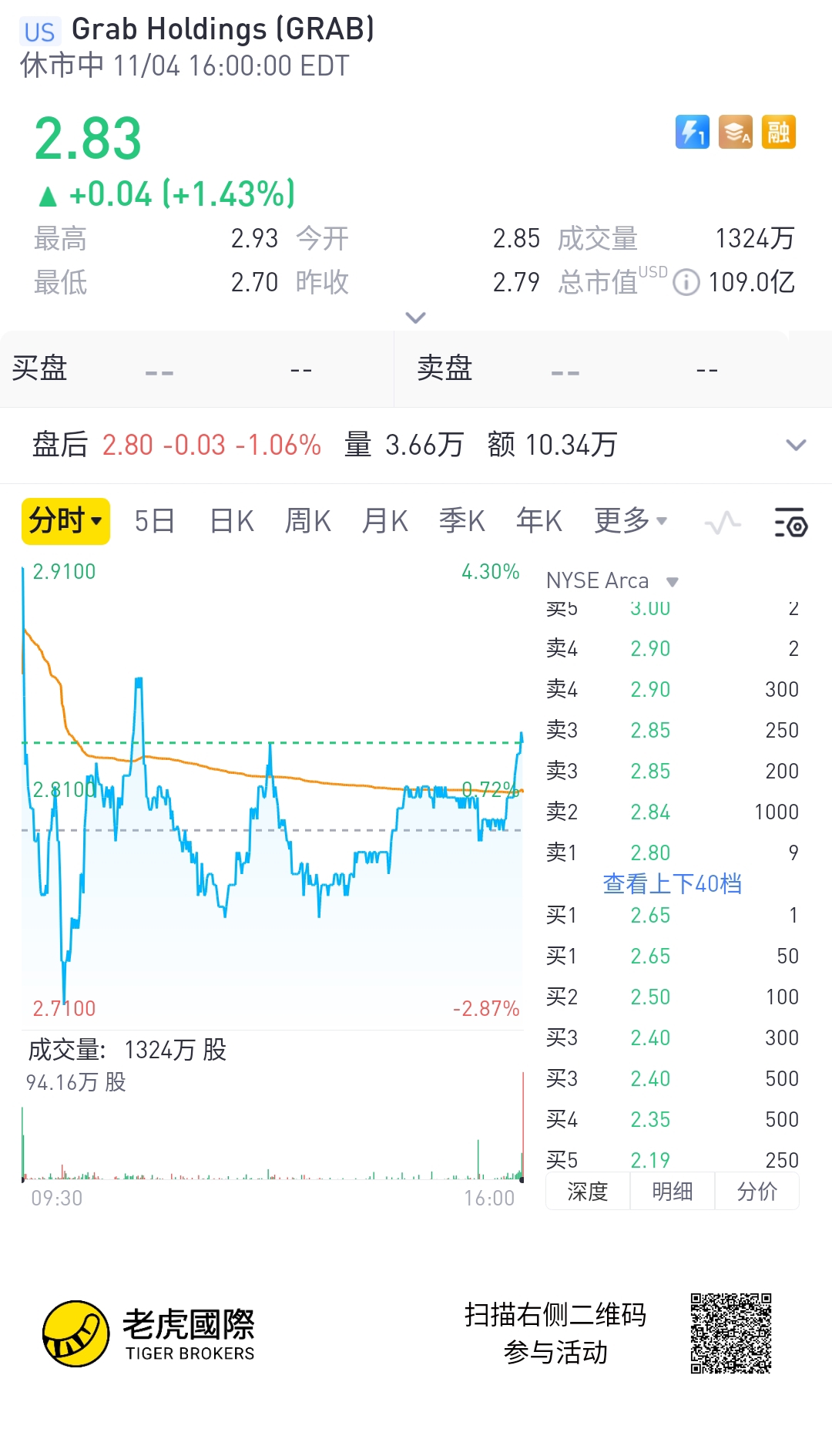This screenshot has width=832, height=1456.
Task: Switch to the 年K chart tab
Action: (x=539, y=521)
